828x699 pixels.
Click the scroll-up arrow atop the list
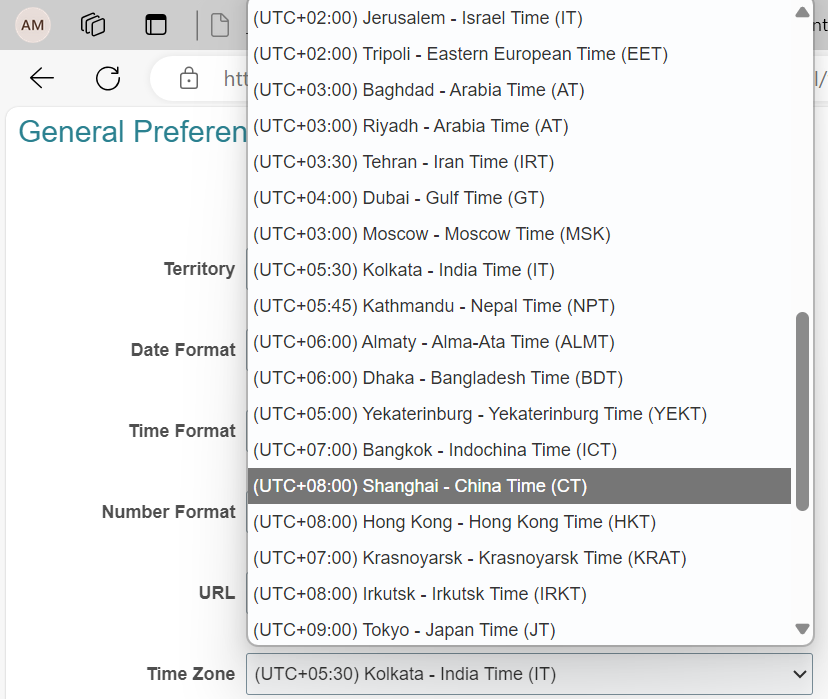click(x=802, y=12)
